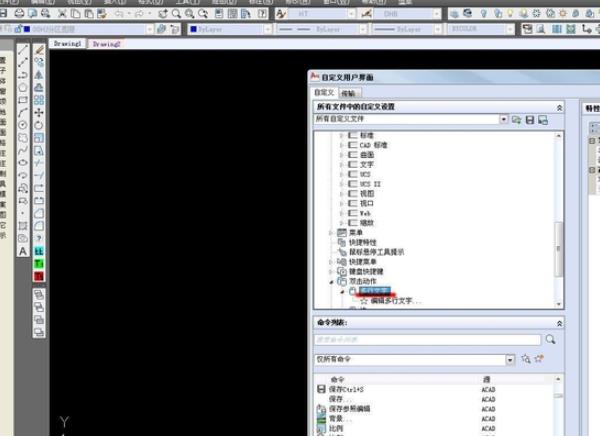Switch to the 传输 tab
This screenshot has height=436, width=600.
pyautogui.click(x=347, y=91)
